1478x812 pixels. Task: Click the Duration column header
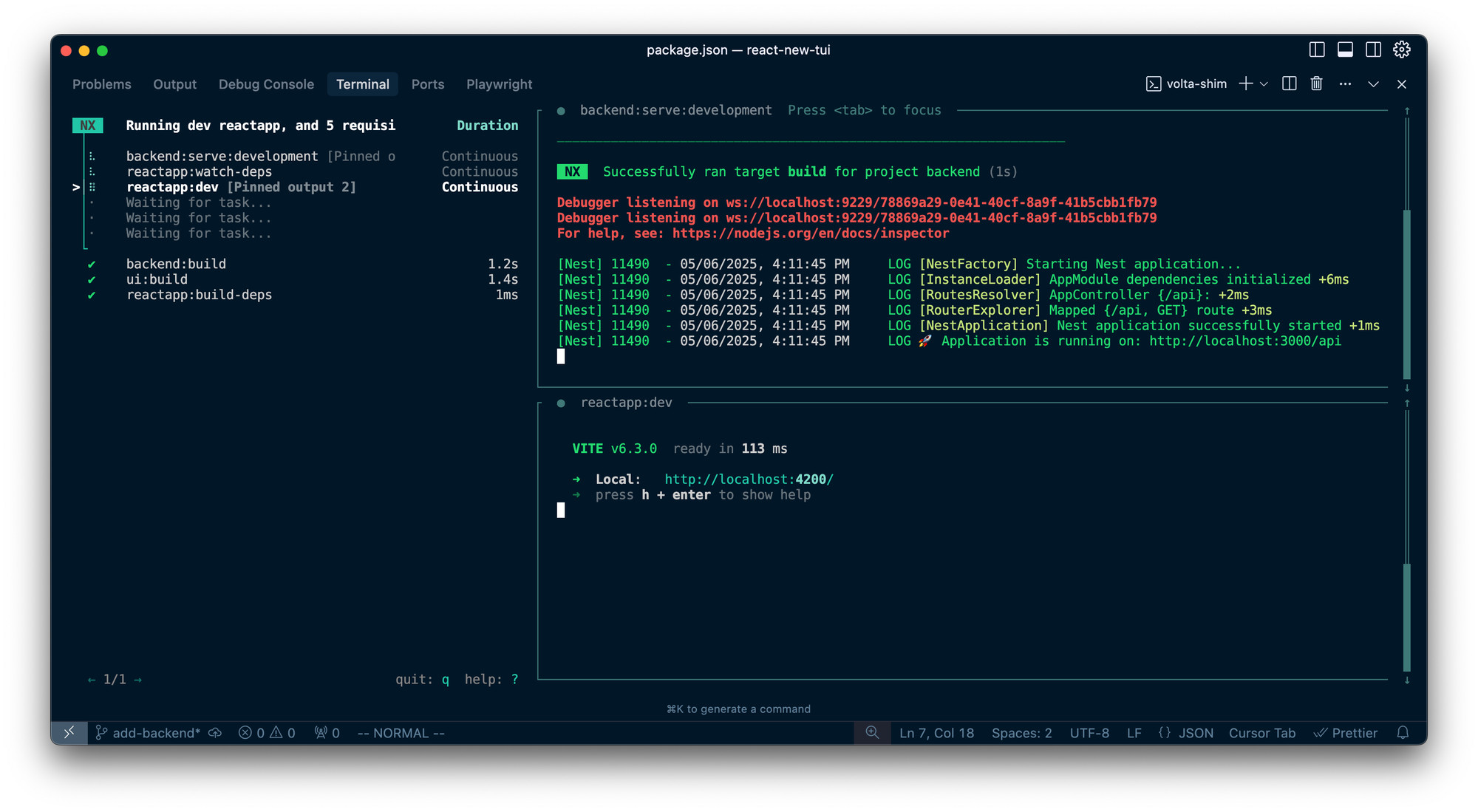(x=488, y=126)
